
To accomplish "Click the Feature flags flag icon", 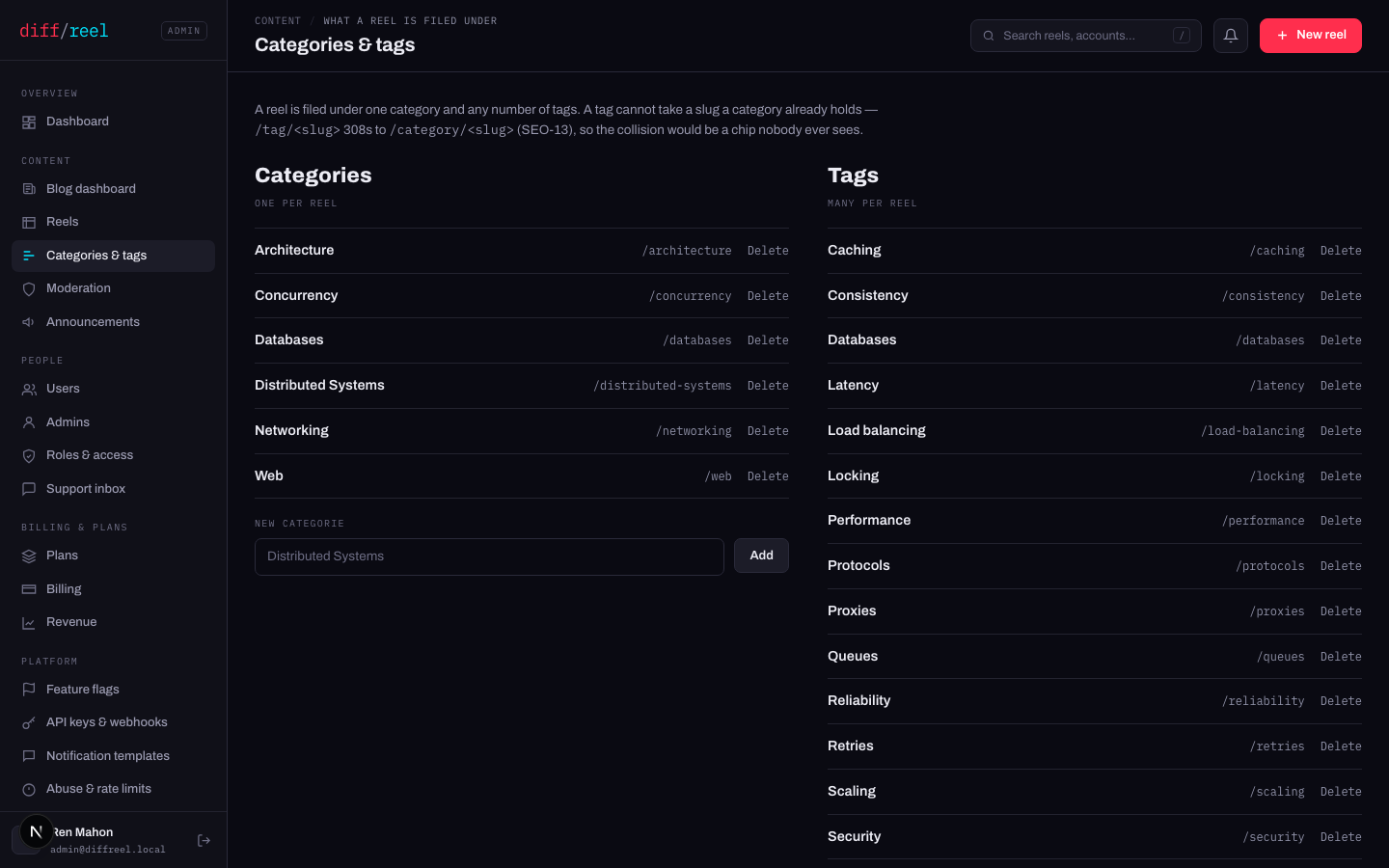I will (29, 690).
